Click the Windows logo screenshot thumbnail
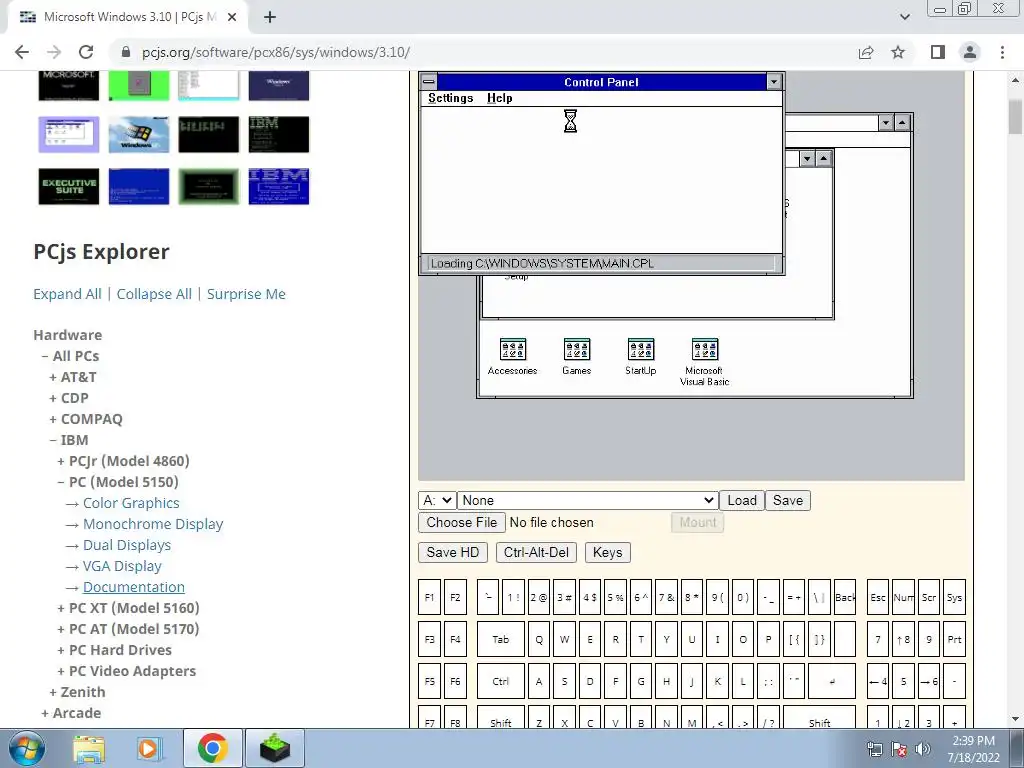1024x768 pixels. click(x=138, y=134)
